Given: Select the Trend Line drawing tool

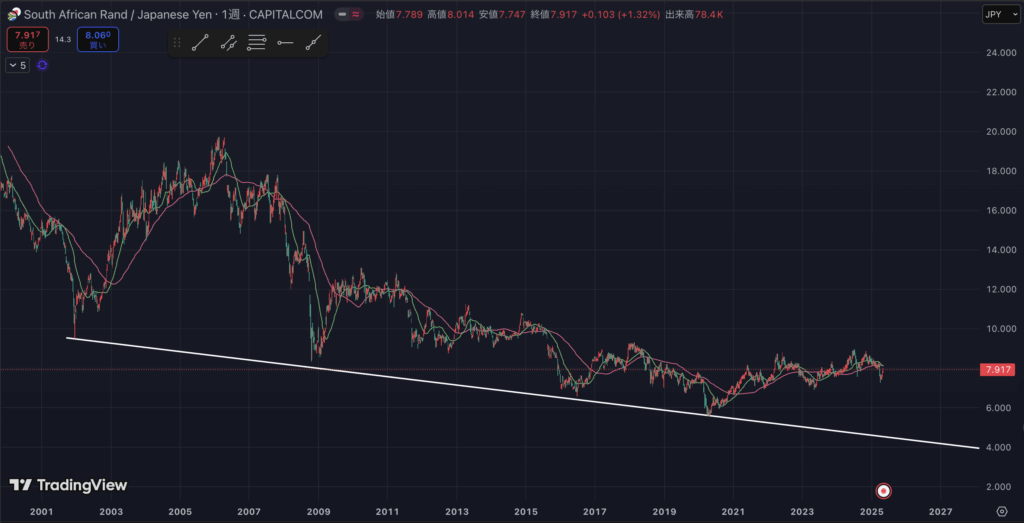Looking at the screenshot, I should coord(200,43).
